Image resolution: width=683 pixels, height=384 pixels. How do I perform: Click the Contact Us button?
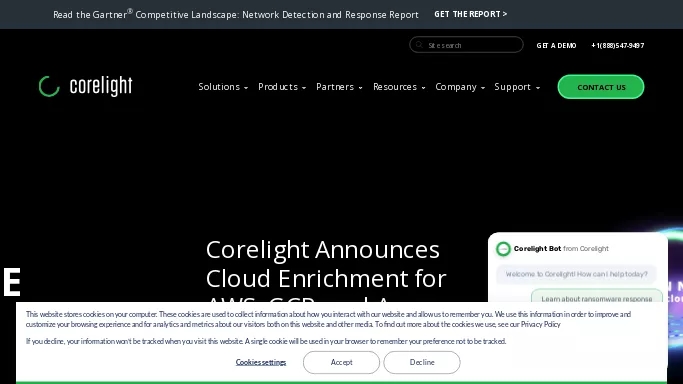pos(601,87)
